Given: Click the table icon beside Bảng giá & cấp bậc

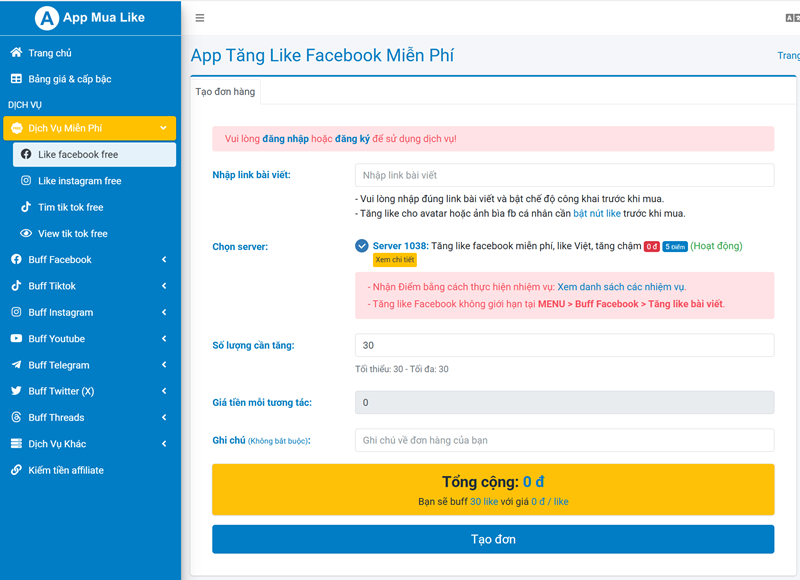Looking at the screenshot, I should coord(16,79).
